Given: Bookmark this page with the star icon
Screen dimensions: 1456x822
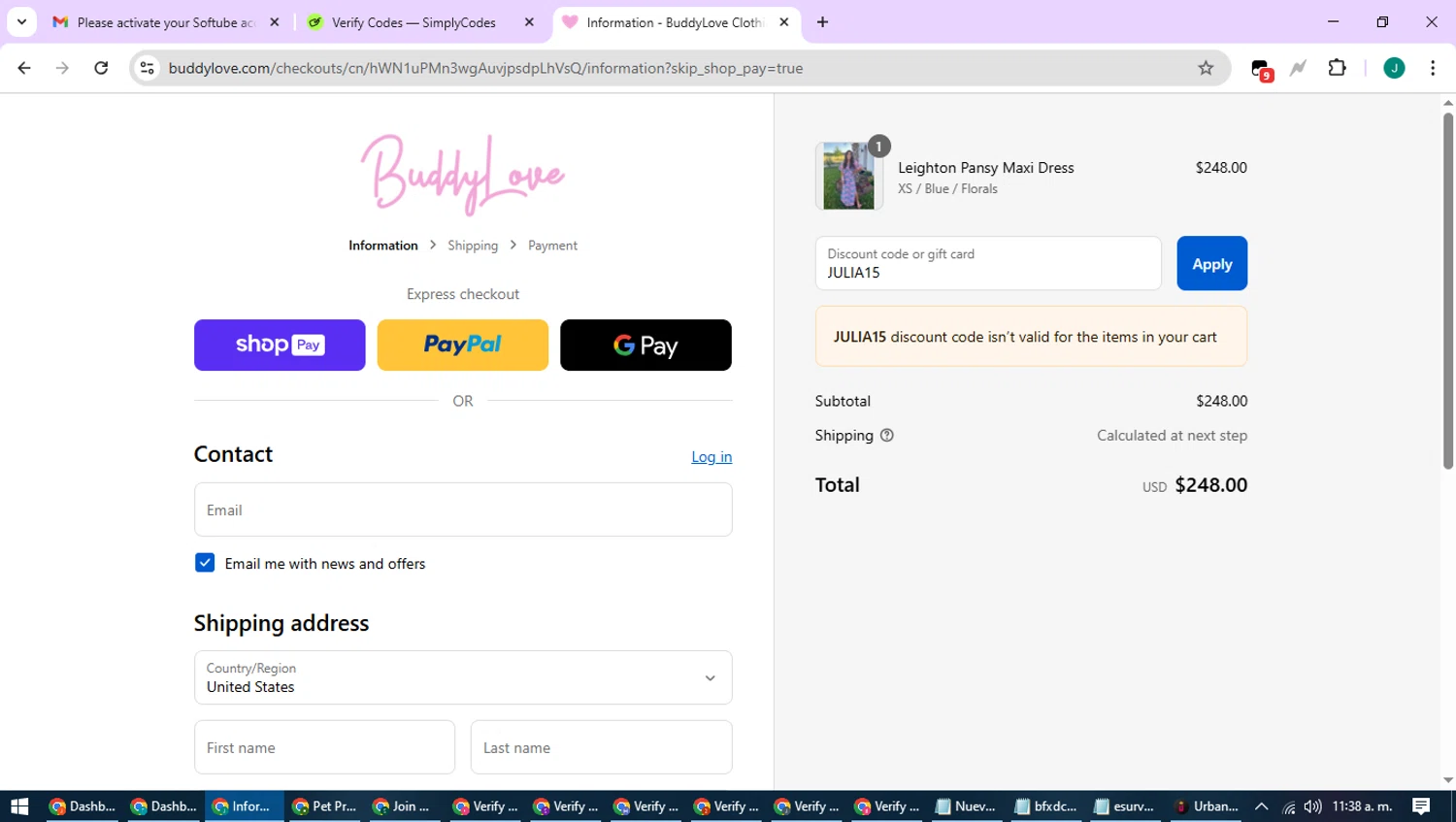Looking at the screenshot, I should point(1206,68).
